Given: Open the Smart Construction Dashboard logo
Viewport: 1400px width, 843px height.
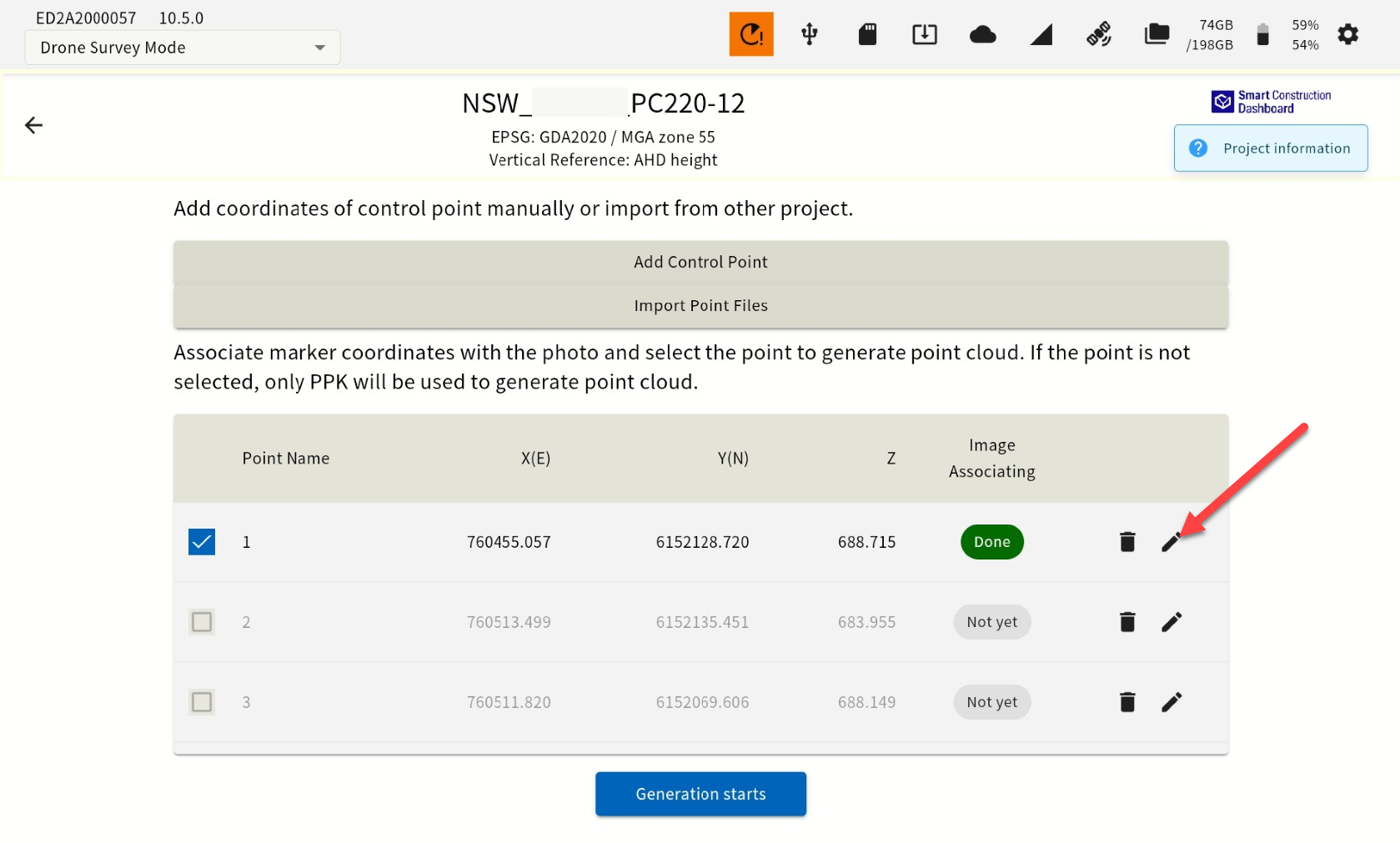Looking at the screenshot, I should [1271, 102].
